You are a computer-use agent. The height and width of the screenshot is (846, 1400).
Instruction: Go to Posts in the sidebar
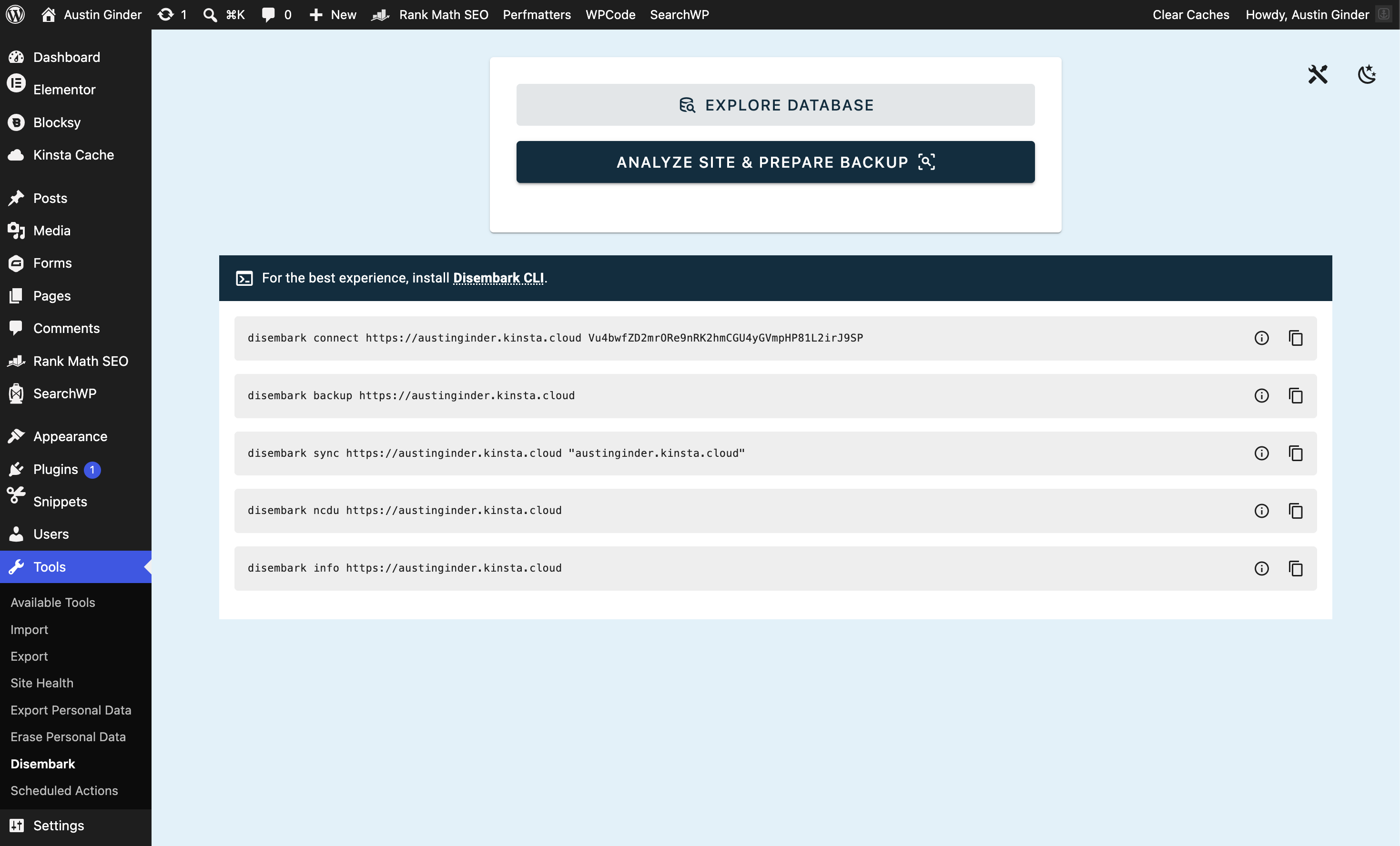[76, 198]
